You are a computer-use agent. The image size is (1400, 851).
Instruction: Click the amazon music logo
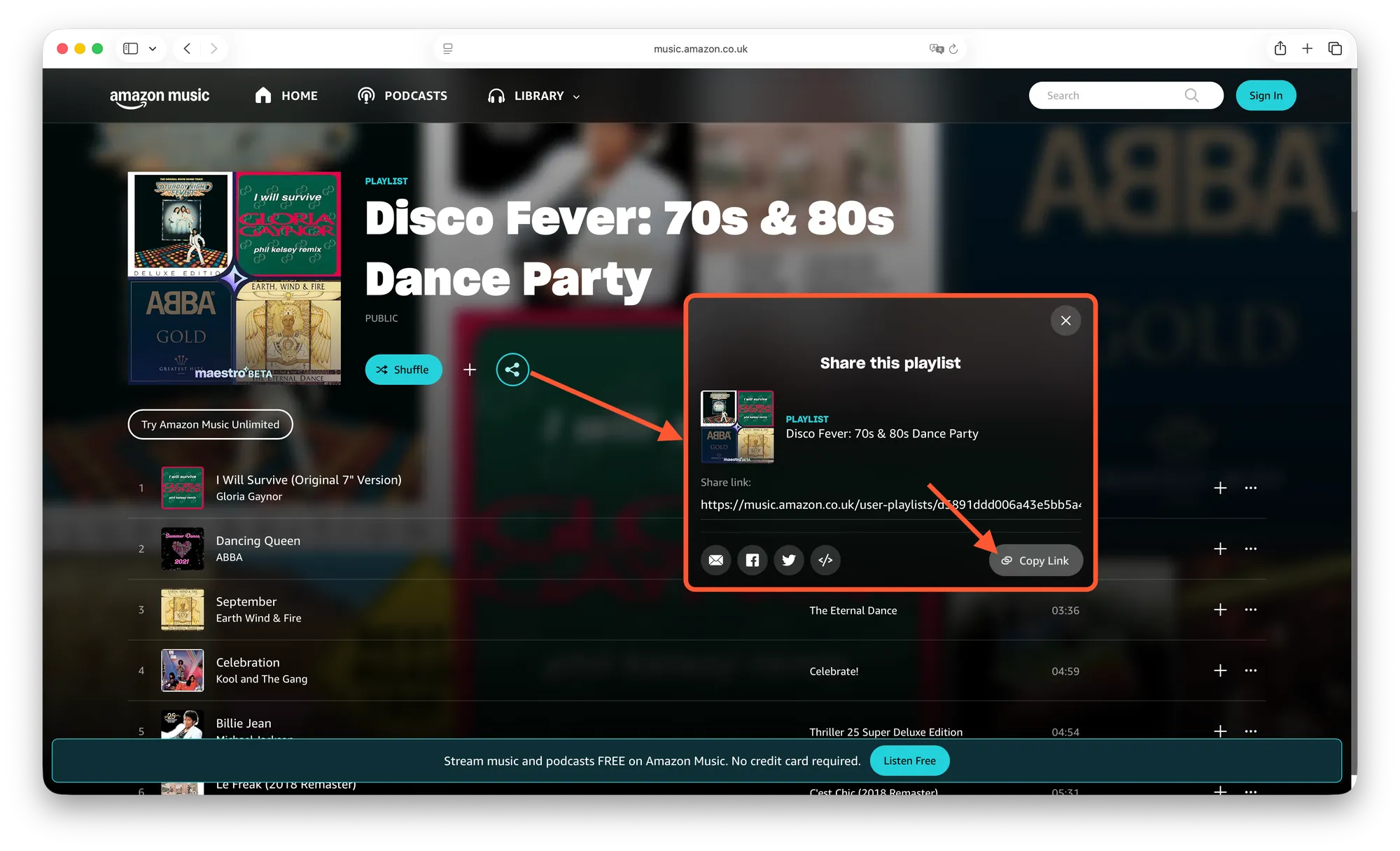pyautogui.click(x=160, y=97)
